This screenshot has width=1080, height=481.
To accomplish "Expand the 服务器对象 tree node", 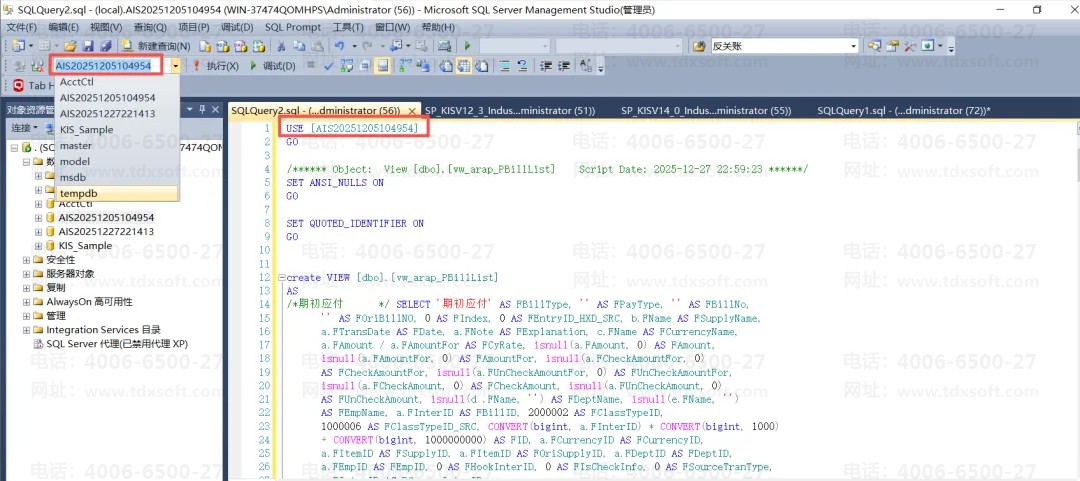I will (26, 274).
